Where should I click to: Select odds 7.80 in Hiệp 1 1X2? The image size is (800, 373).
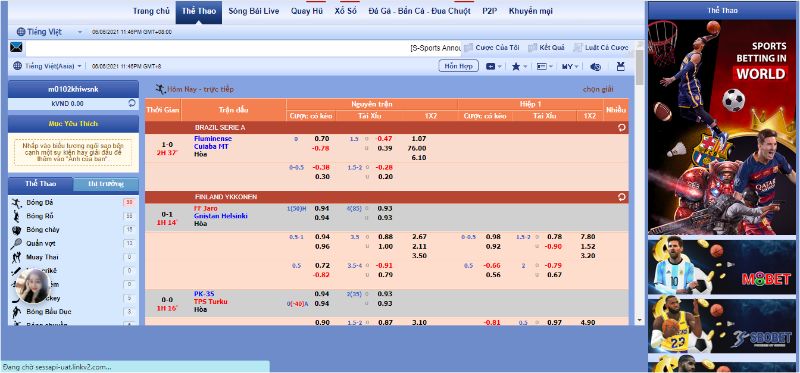point(588,237)
